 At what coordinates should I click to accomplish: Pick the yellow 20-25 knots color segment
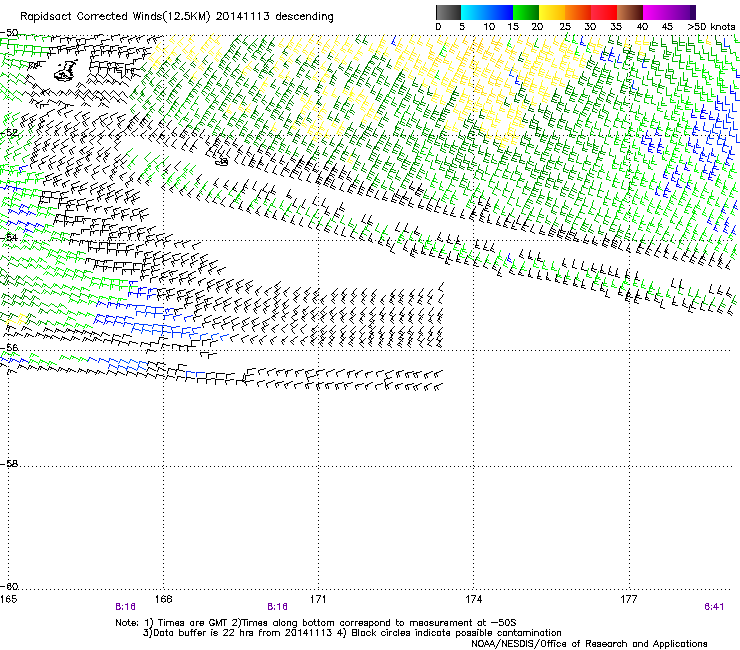[552, 12]
